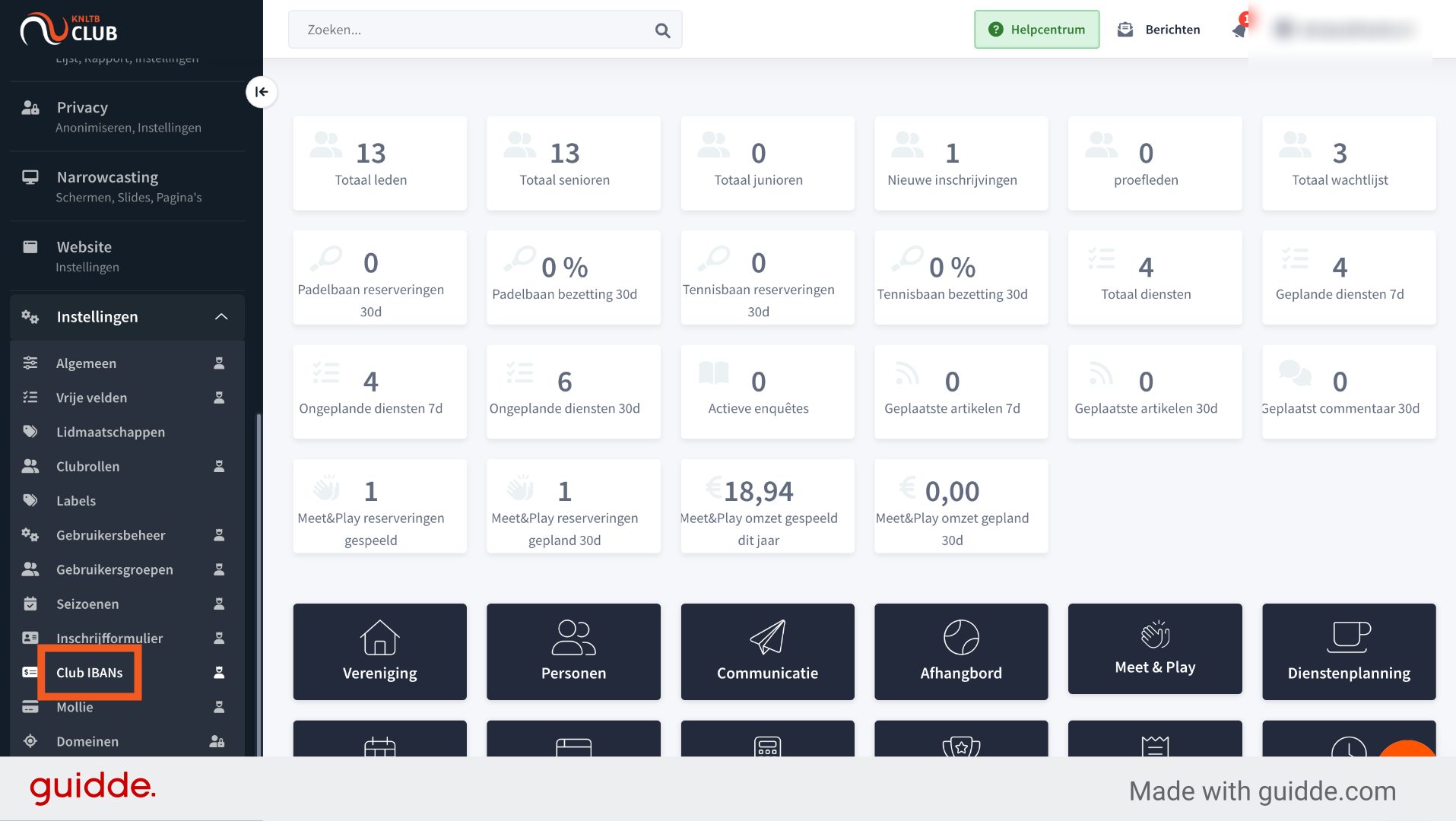Open the Afhangbord tennis ball tile
Image resolution: width=1456 pixels, height=821 pixels.
tap(961, 651)
